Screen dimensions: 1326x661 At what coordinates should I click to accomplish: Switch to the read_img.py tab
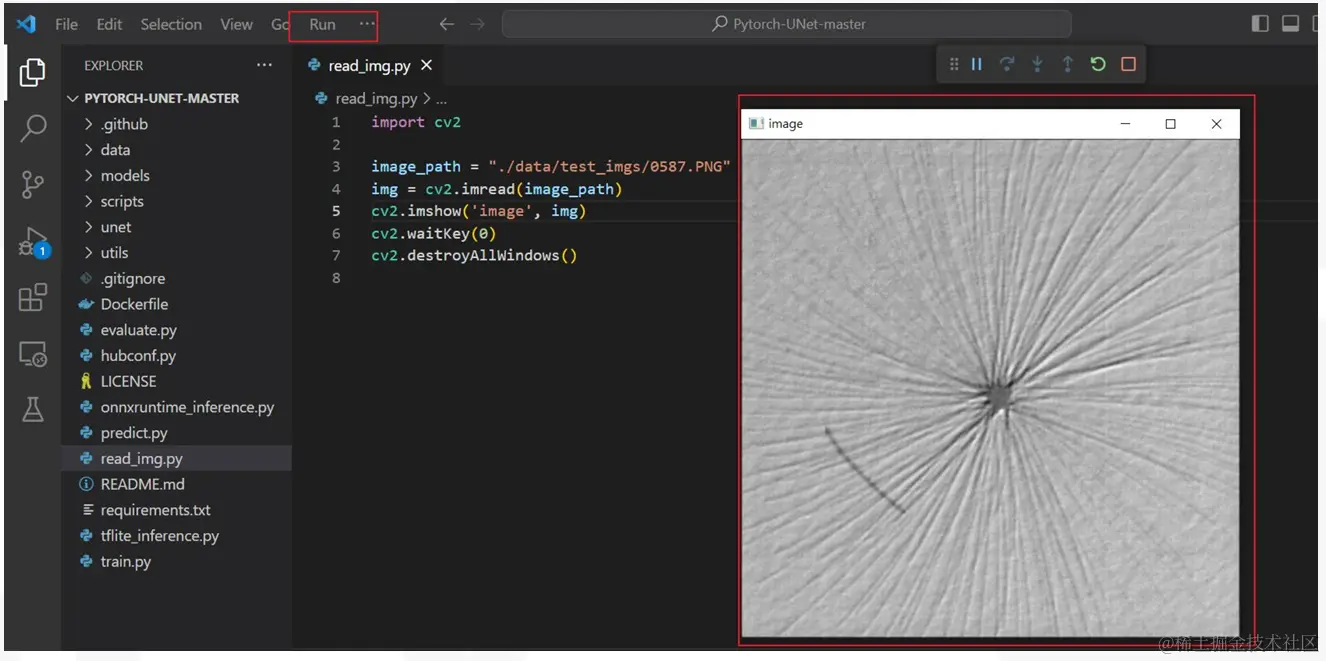click(x=368, y=65)
